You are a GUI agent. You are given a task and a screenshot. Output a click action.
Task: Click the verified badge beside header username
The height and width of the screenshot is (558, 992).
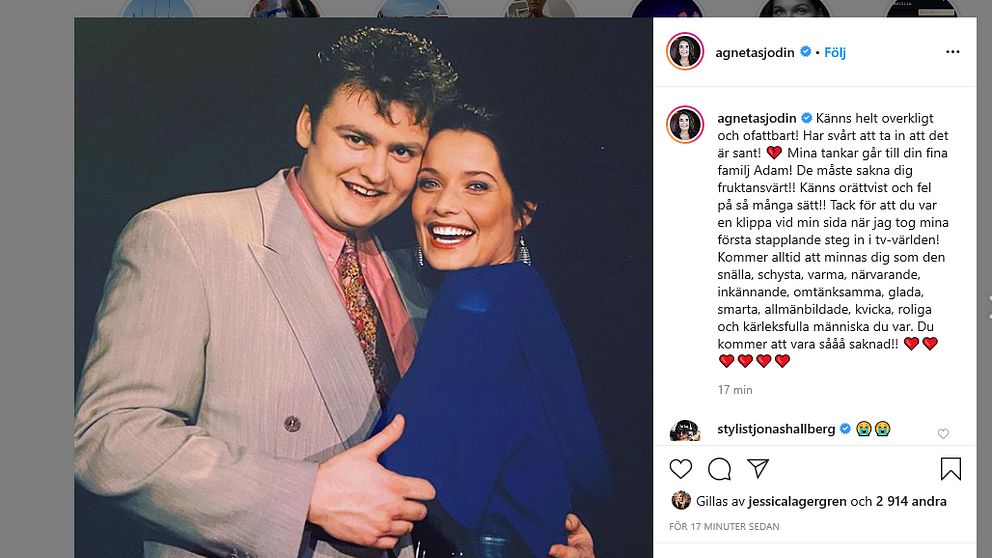[805, 52]
